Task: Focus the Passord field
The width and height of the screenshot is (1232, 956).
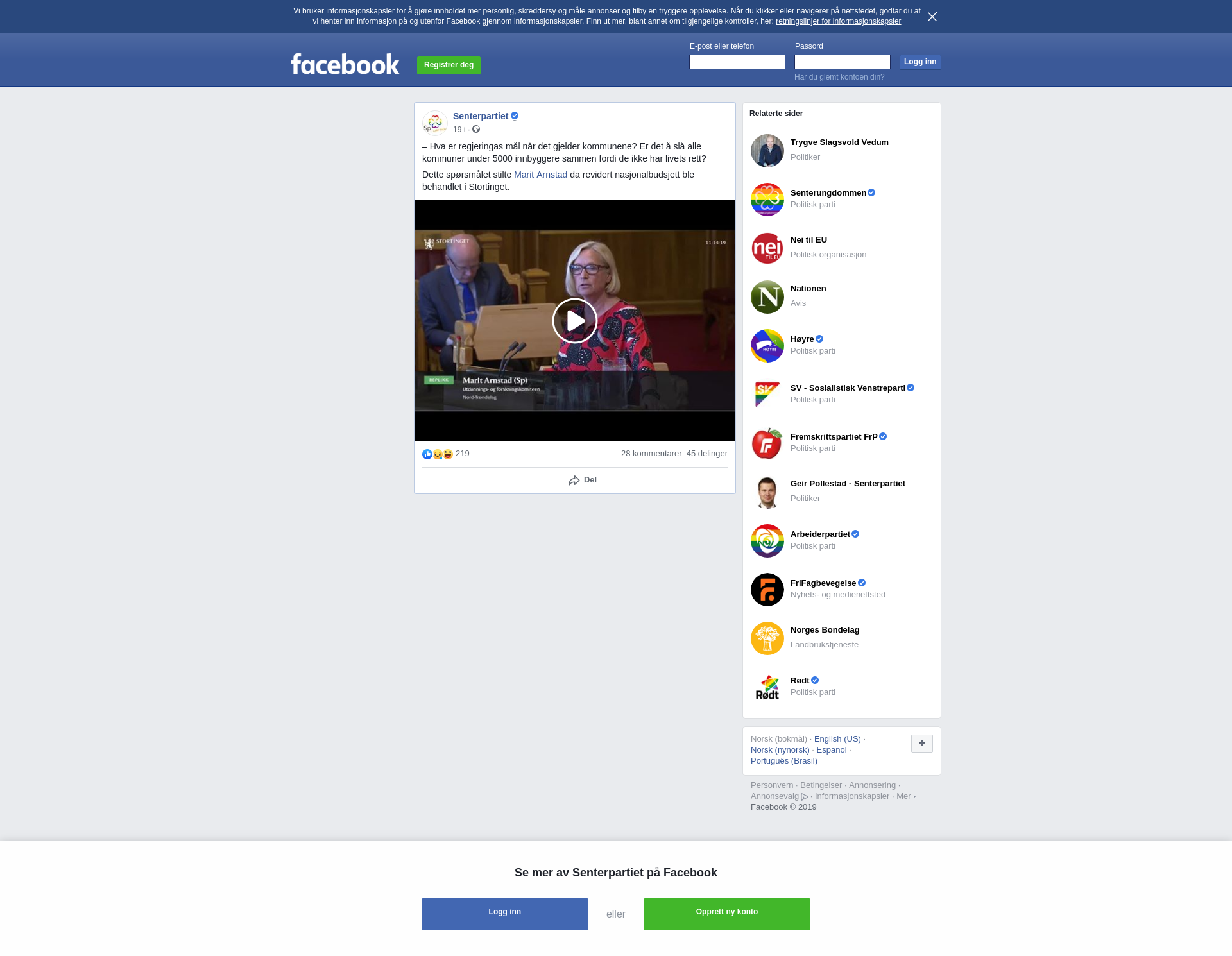Action: (x=843, y=62)
